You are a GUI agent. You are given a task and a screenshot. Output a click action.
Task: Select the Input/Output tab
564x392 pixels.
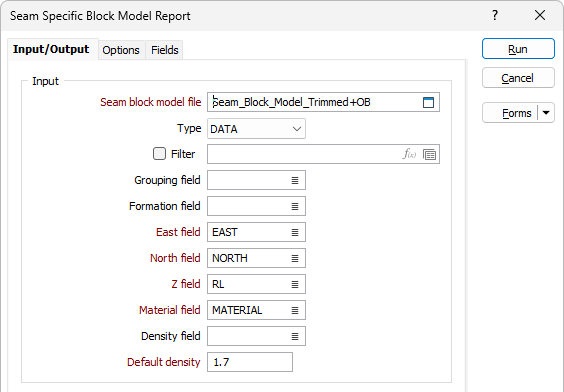51,49
